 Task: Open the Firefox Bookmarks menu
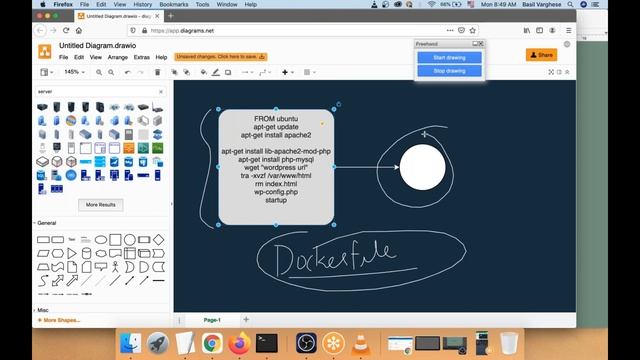173,4
